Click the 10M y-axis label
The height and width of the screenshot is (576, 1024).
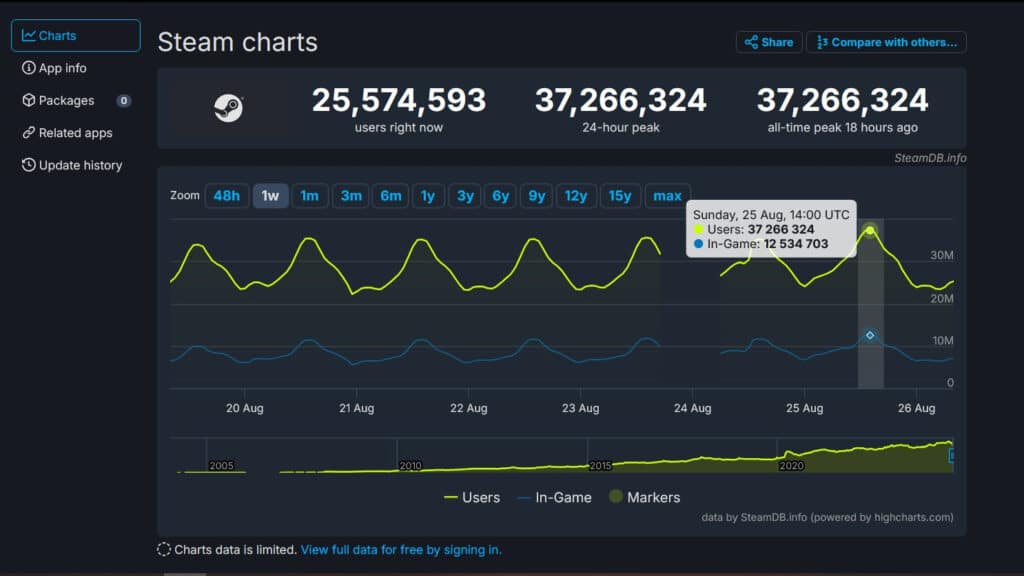pyautogui.click(x=943, y=340)
